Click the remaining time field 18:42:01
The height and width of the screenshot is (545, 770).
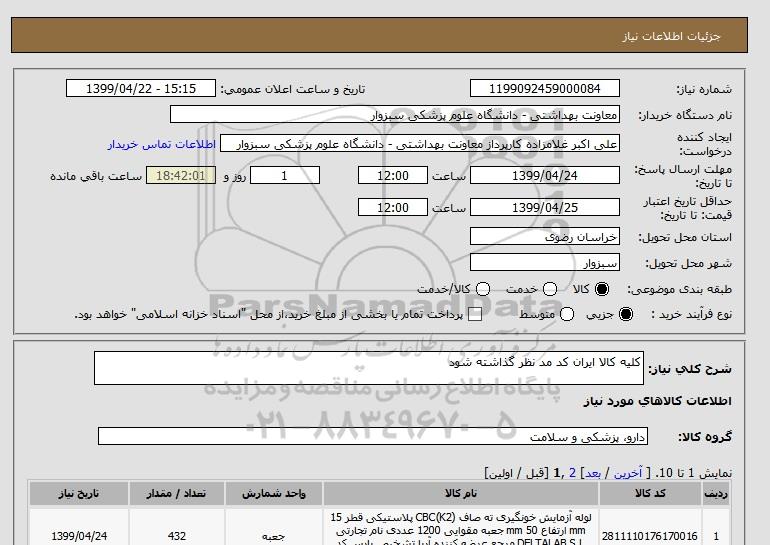click(181, 175)
